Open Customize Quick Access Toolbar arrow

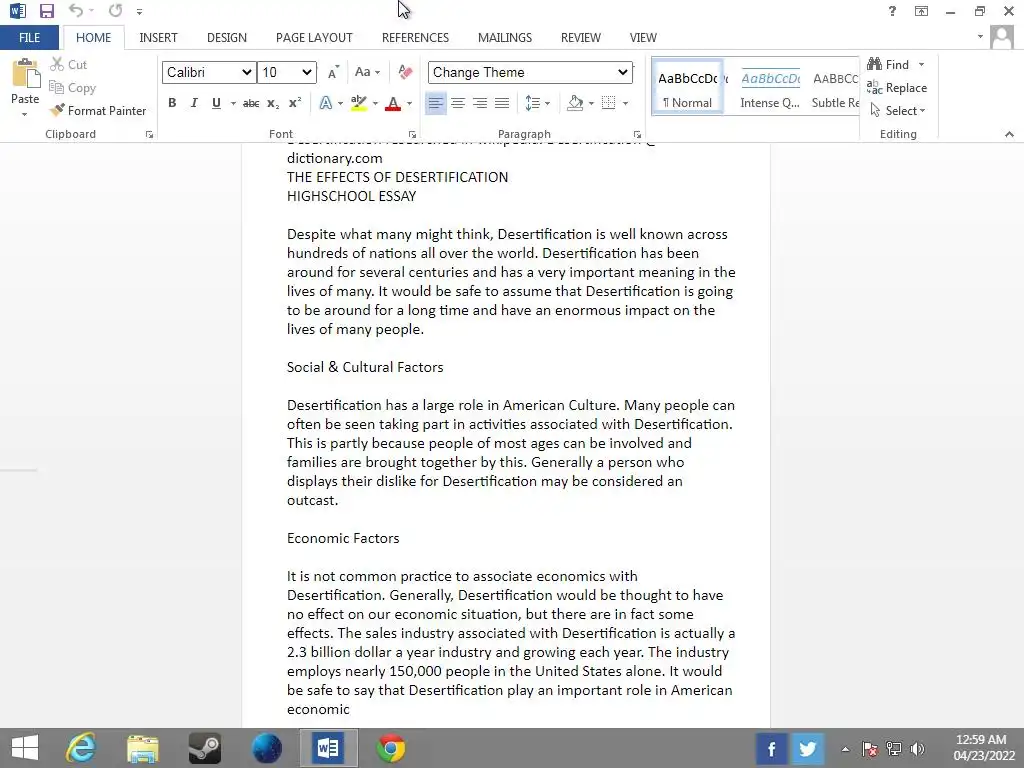(139, 11)
